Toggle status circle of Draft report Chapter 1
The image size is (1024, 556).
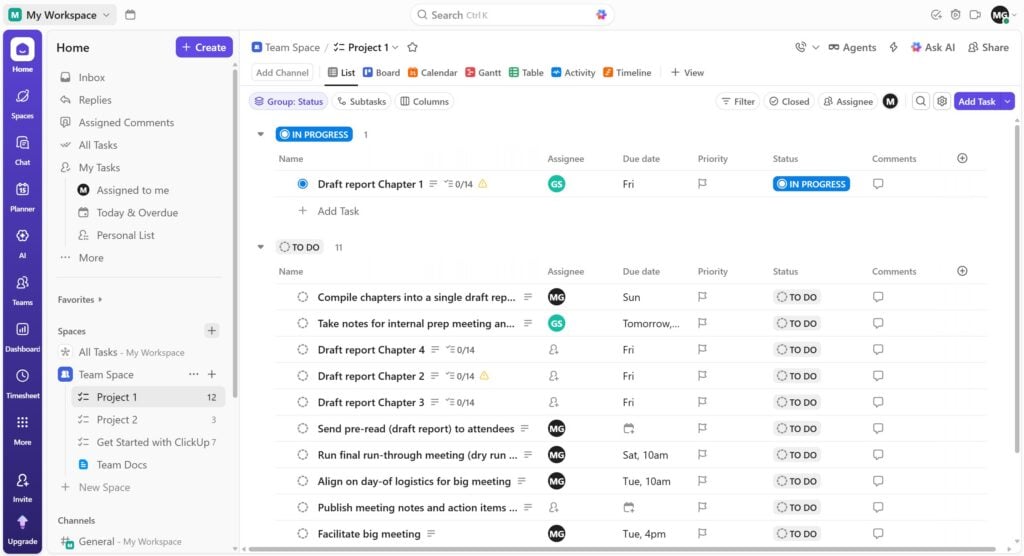point(302,184)
